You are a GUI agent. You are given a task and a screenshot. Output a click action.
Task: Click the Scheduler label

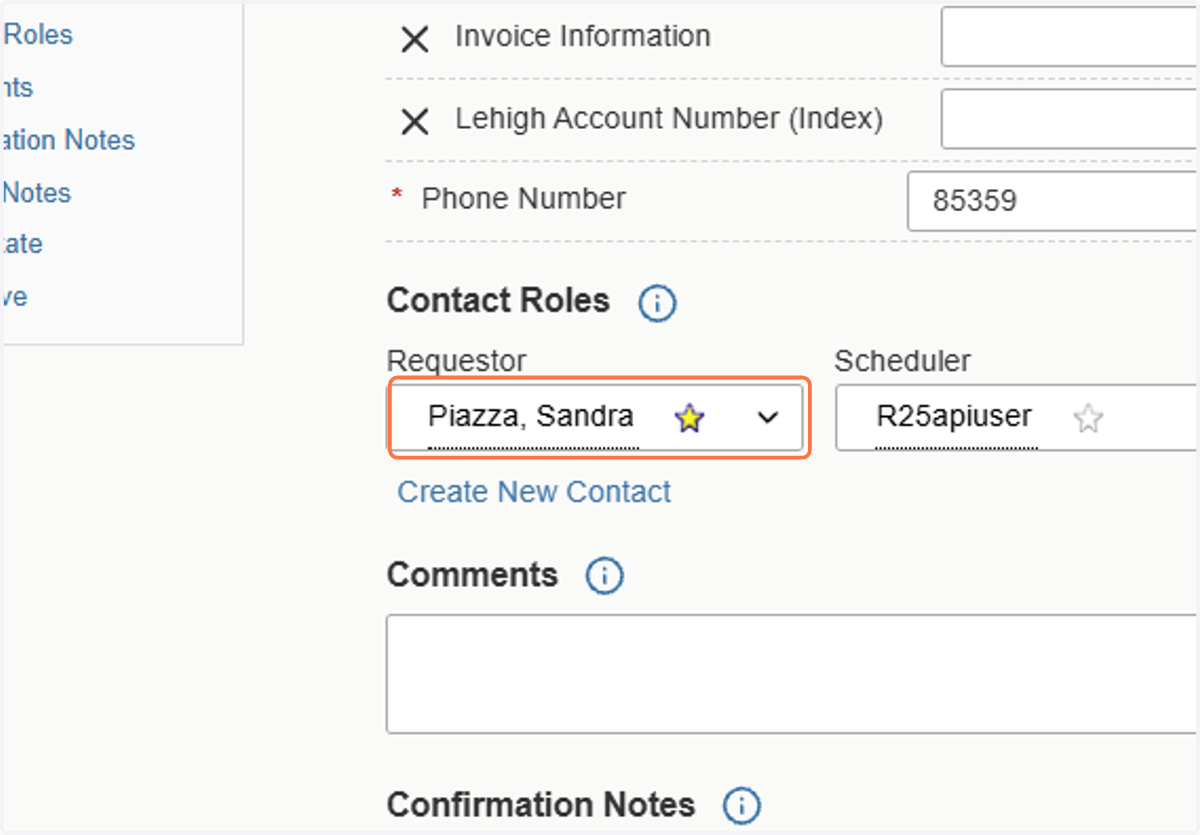click(903, 361)
